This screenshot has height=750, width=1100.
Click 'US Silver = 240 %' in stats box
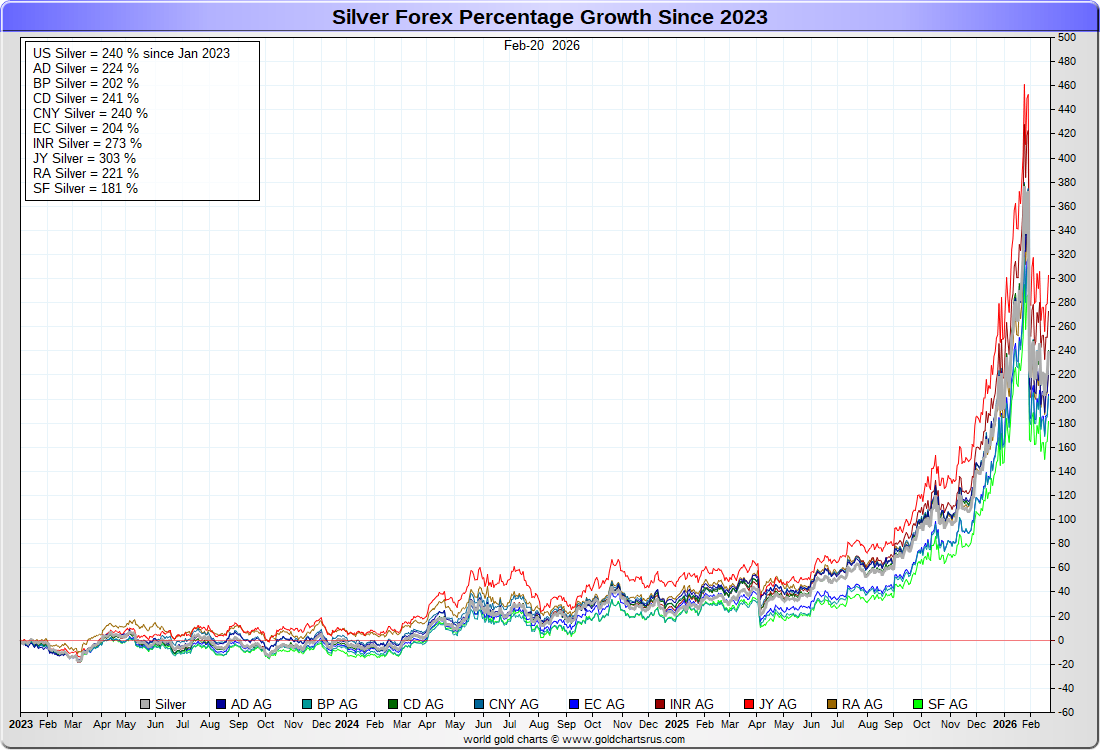tap(131, 53)
